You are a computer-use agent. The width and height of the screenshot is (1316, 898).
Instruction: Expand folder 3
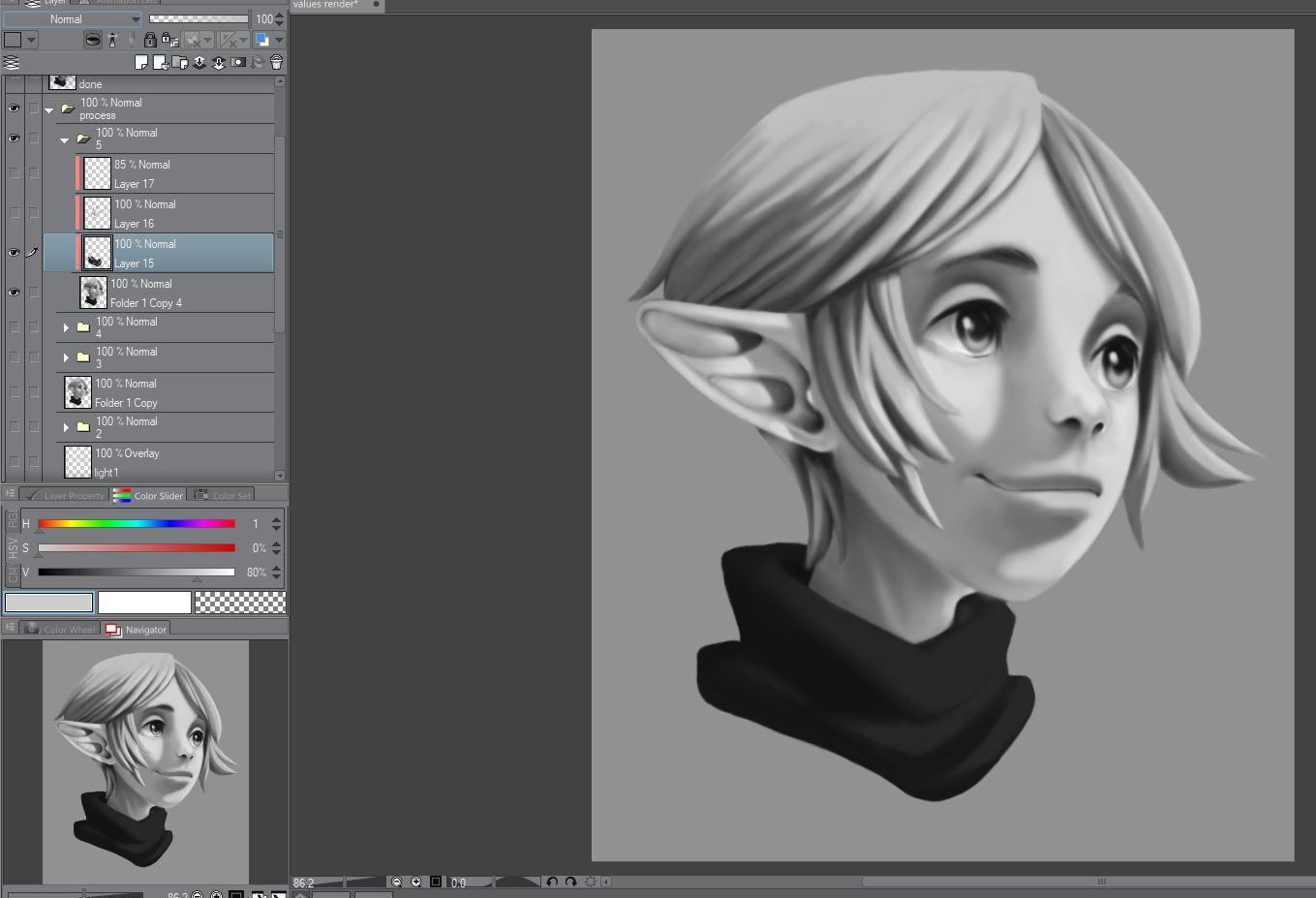point(66,358)
